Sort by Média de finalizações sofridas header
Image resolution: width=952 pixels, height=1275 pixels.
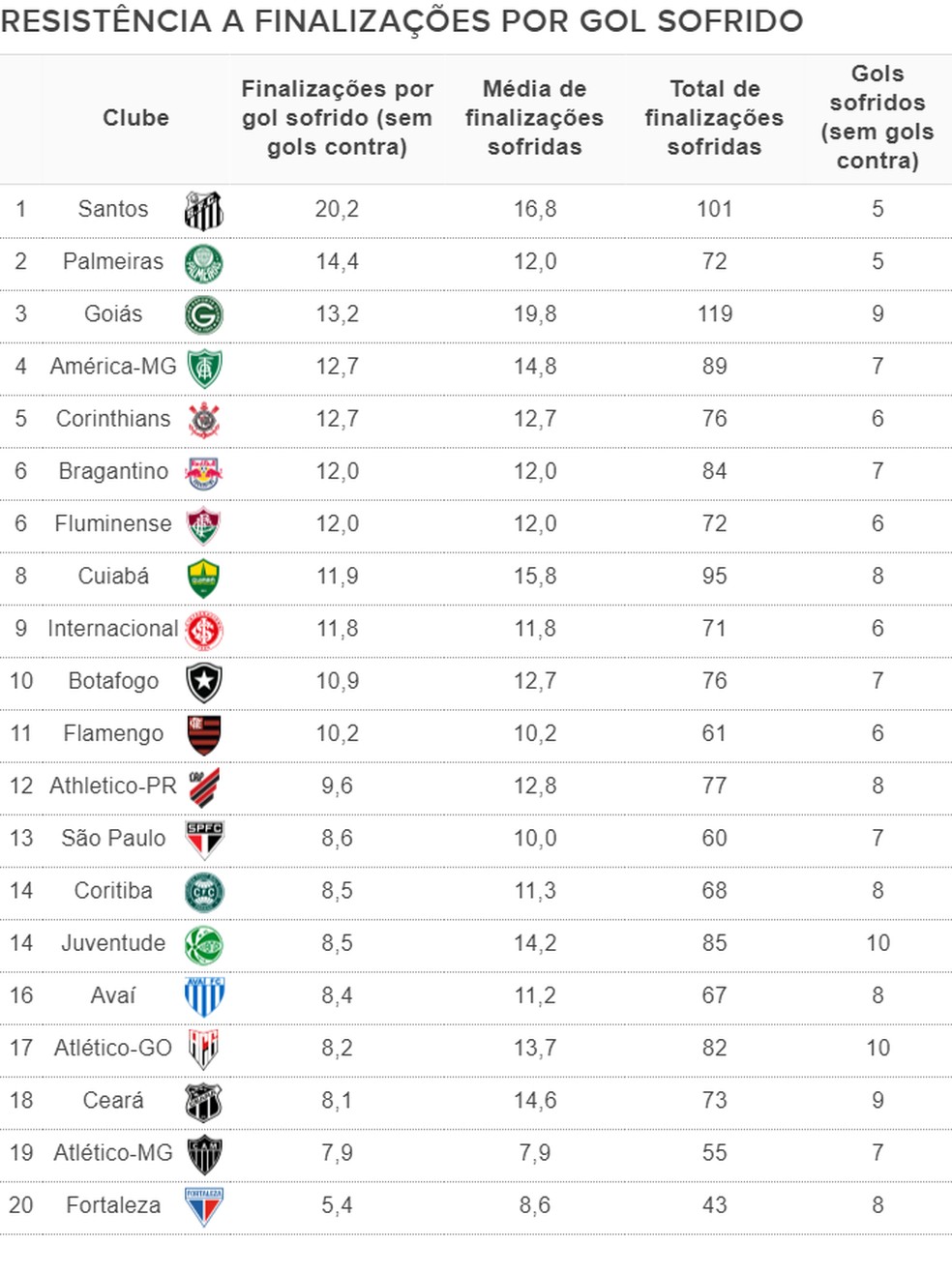point(534,117)
